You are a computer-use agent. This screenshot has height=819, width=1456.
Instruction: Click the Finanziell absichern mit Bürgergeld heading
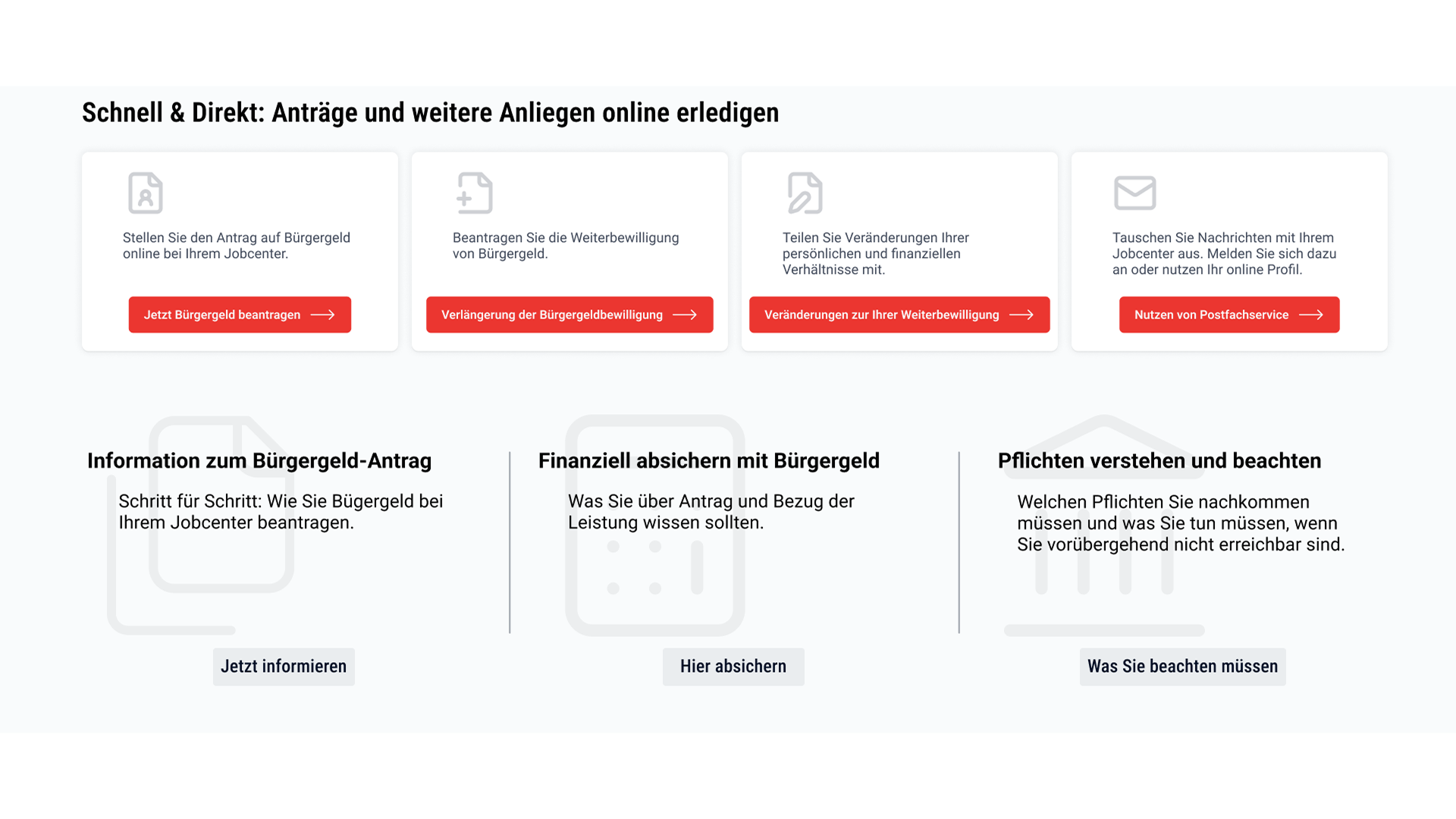click(709, 461)
